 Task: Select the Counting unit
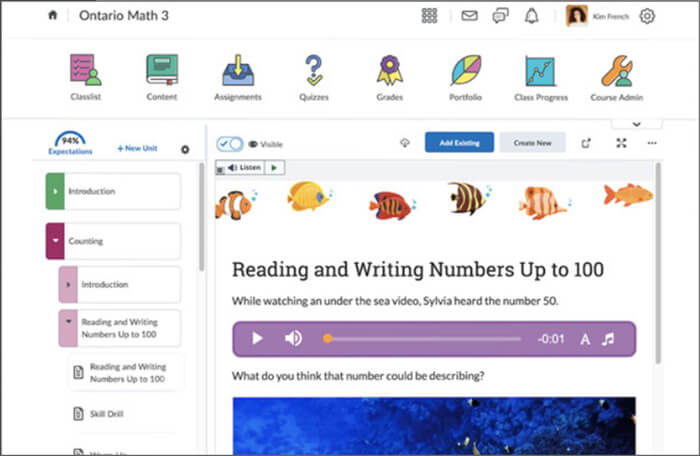113,241
